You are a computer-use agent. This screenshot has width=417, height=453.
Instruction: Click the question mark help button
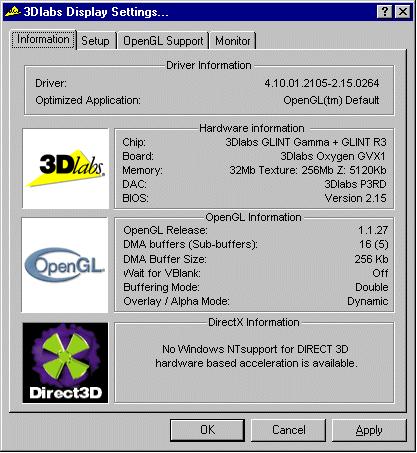coord(385,12)
